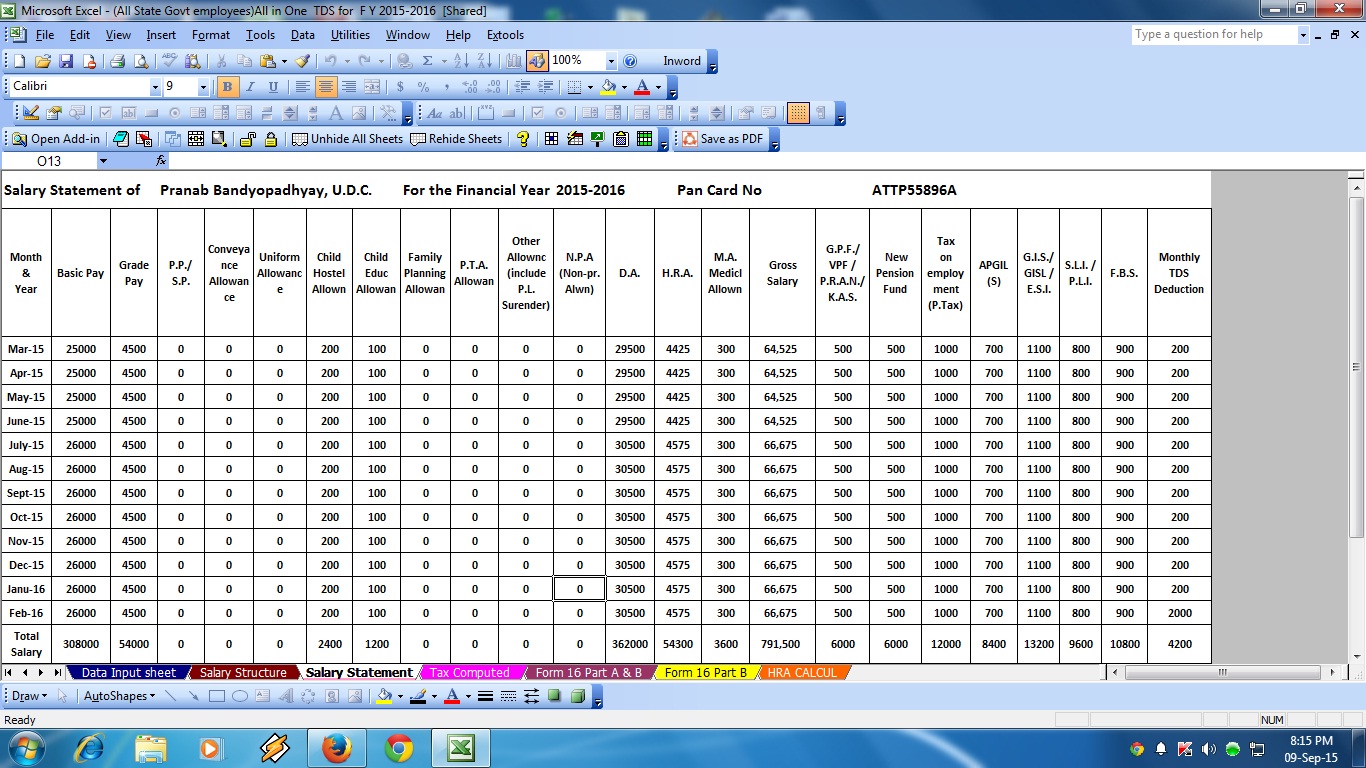Click the Decrease Decimal icon

[x=493, y=87]
